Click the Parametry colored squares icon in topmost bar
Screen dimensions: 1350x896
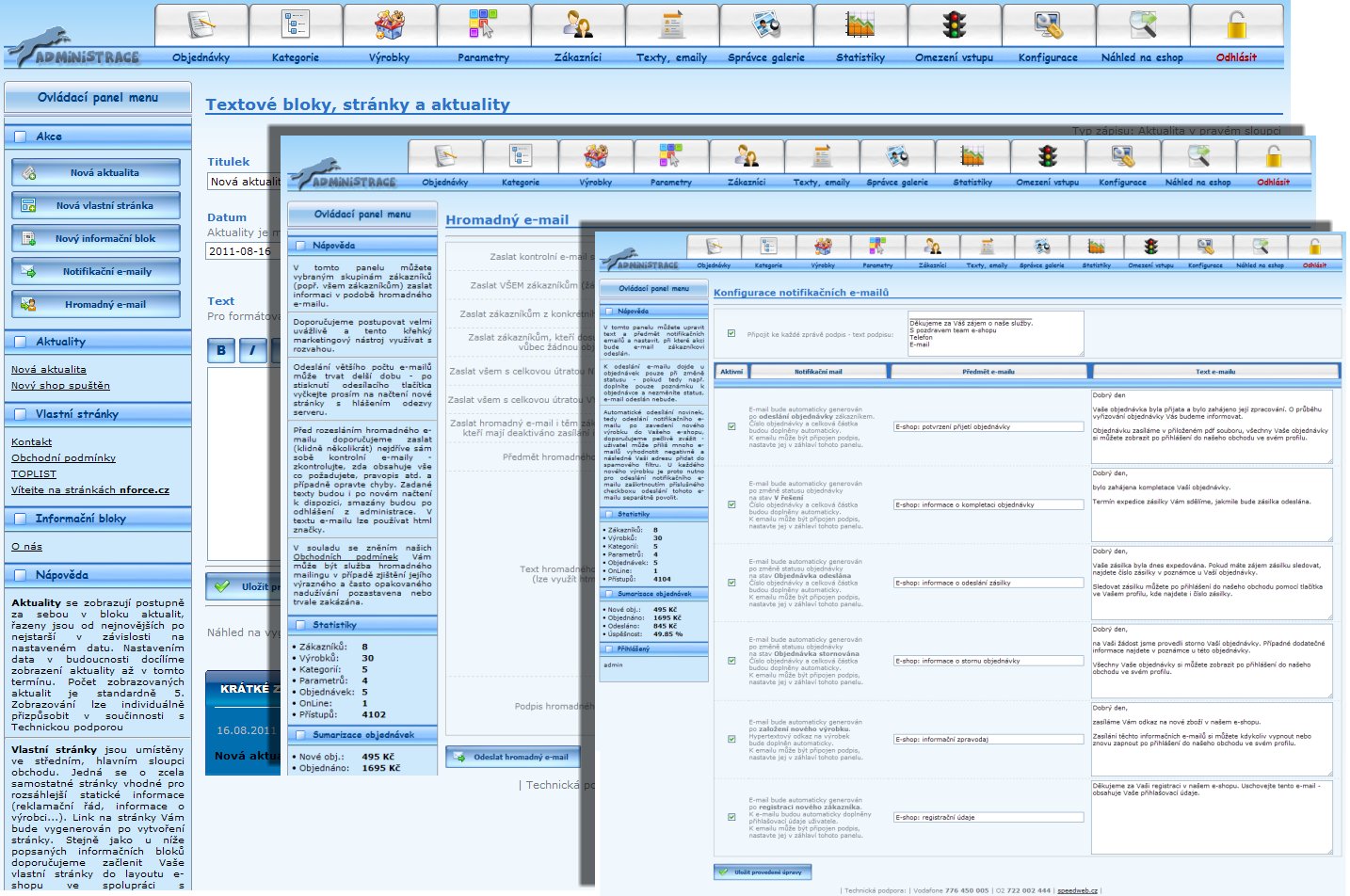coord(483,25)
